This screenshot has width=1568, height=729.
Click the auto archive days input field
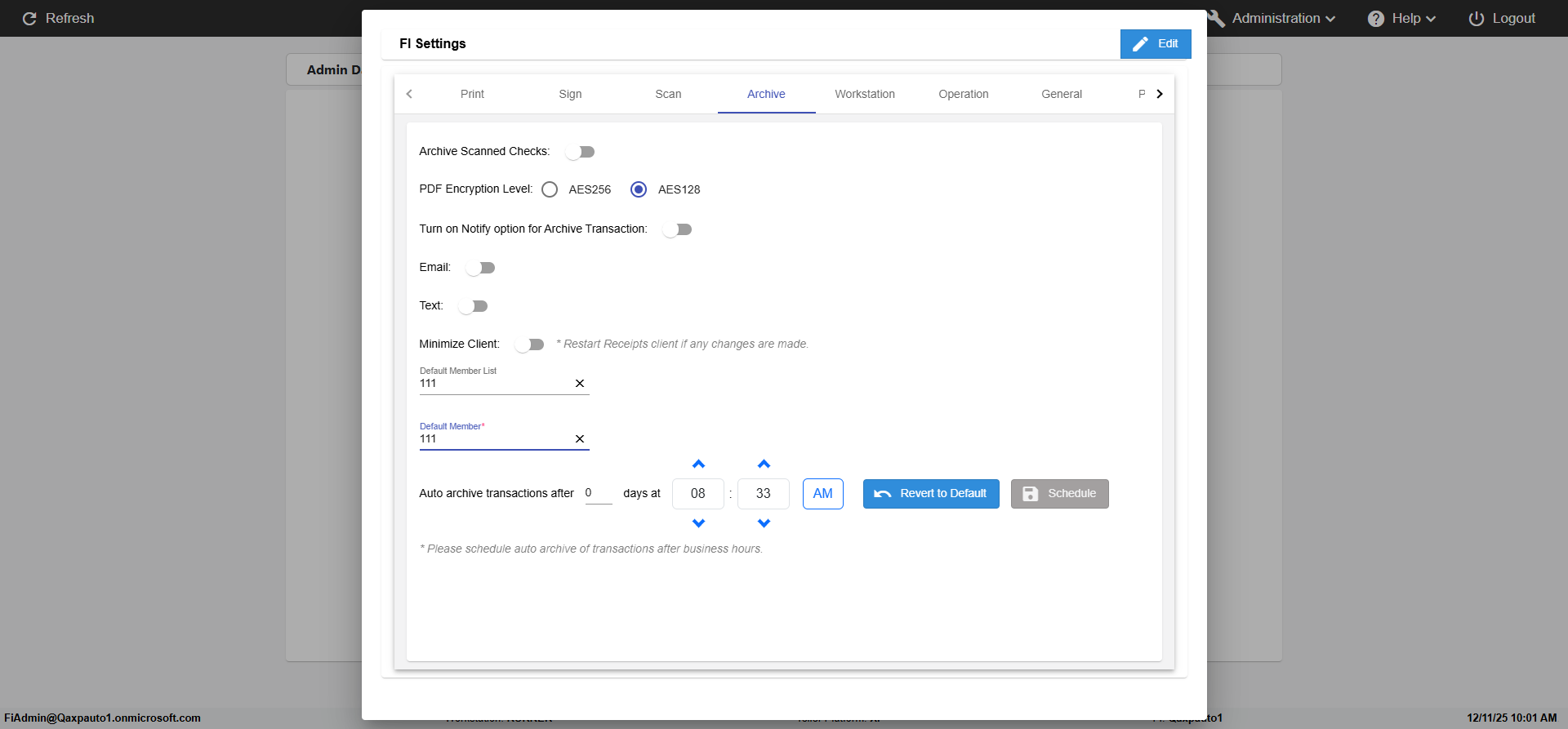click(598, 493)
